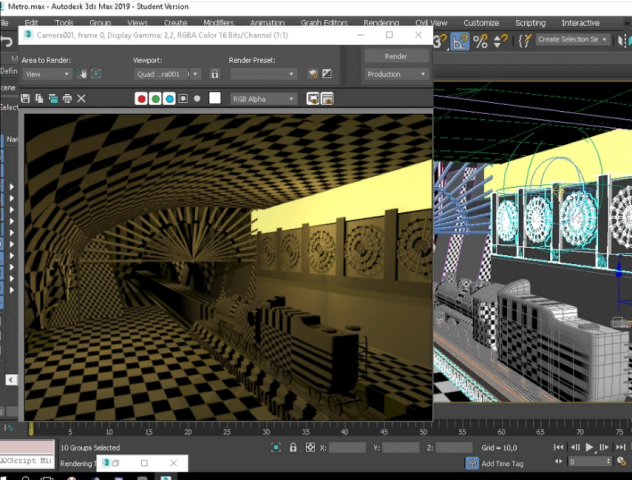Image resolution: width=632 pixels, height=480 pixels.
Task: Clear the rendered frame with X icon
Action: (81, 99)
